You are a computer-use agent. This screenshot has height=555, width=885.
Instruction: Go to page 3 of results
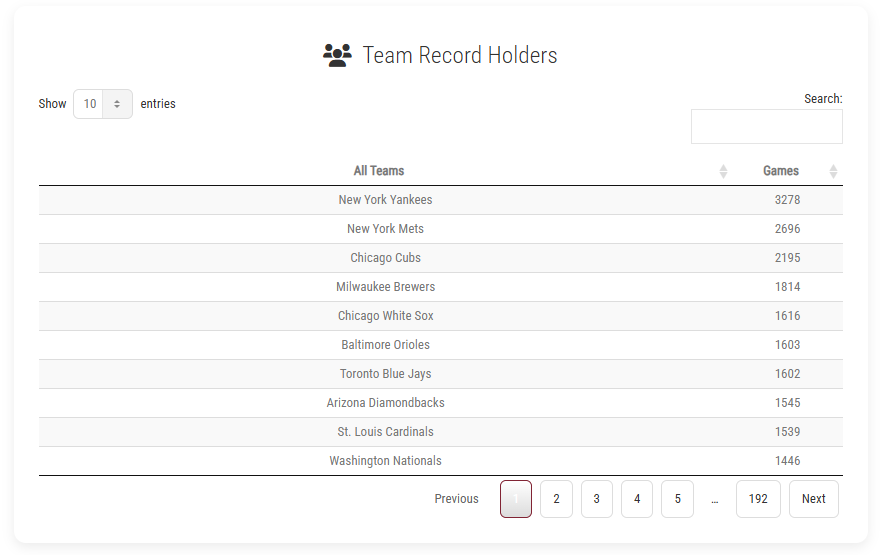click(x=597, y=499)
